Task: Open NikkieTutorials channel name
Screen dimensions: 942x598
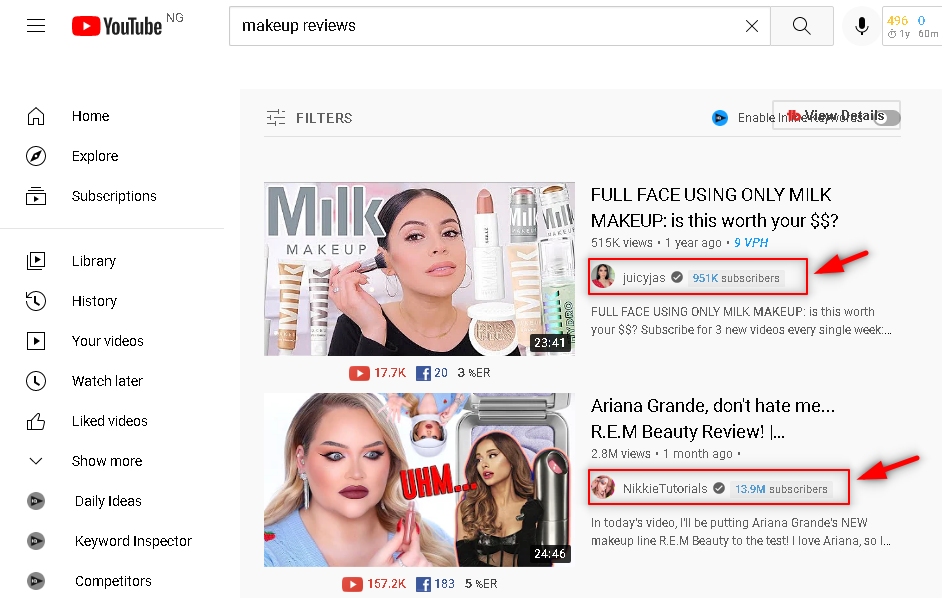Action: 665,488
